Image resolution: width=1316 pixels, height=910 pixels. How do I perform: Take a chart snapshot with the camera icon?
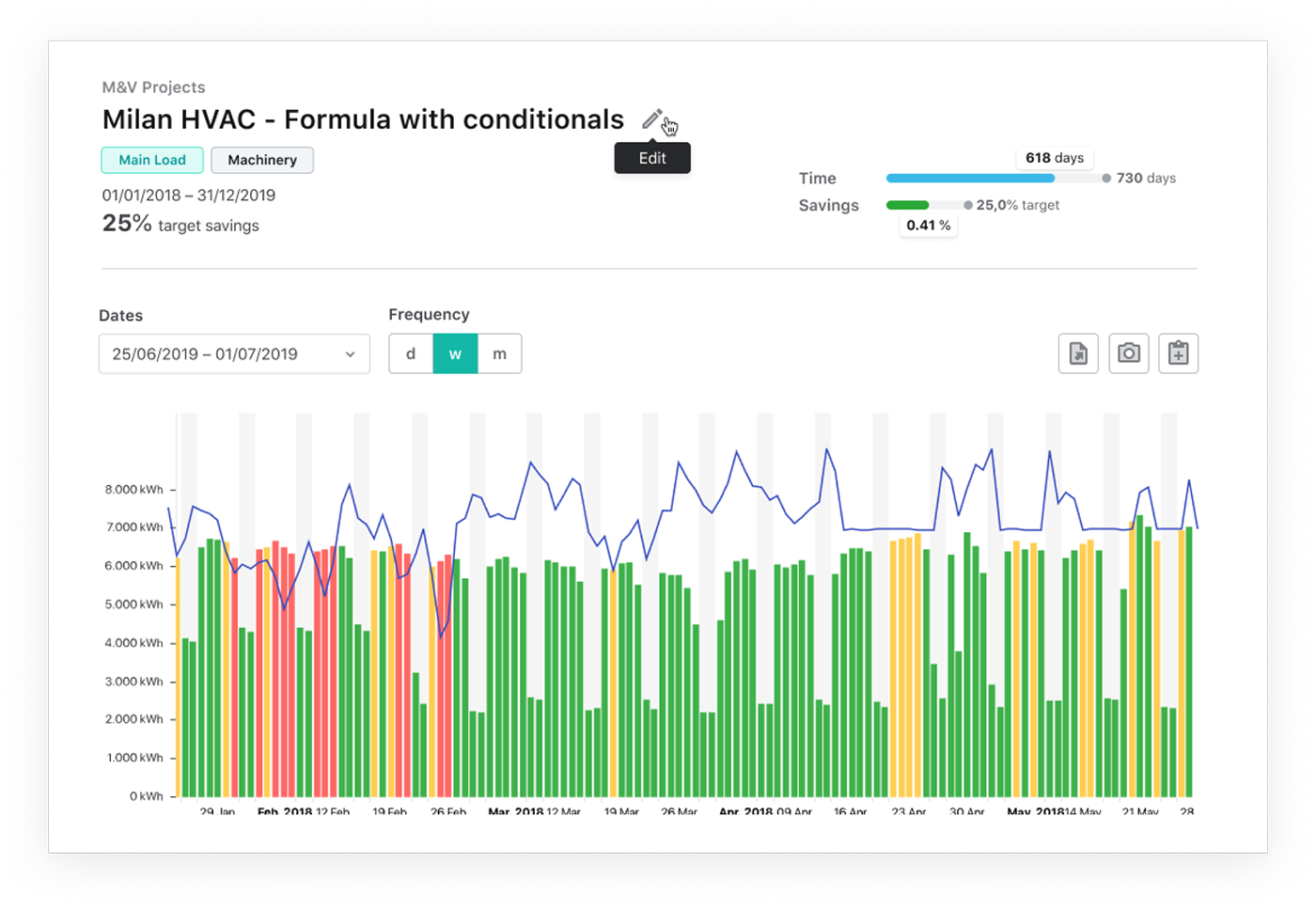tap(1128, 353)
